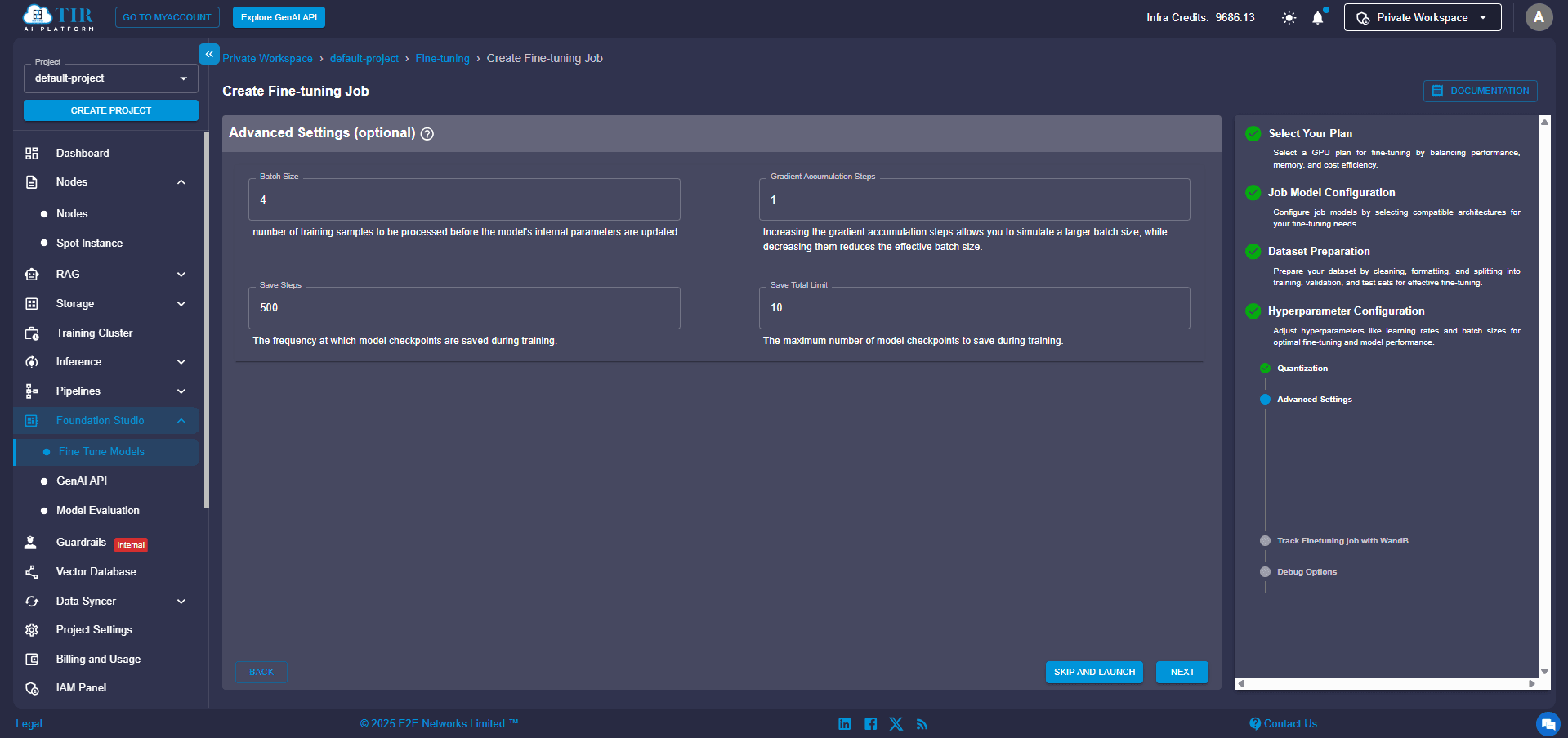Click SKIP AND LAUNCH button
The image size is (1568, 738).
(x=1094, y=672)
